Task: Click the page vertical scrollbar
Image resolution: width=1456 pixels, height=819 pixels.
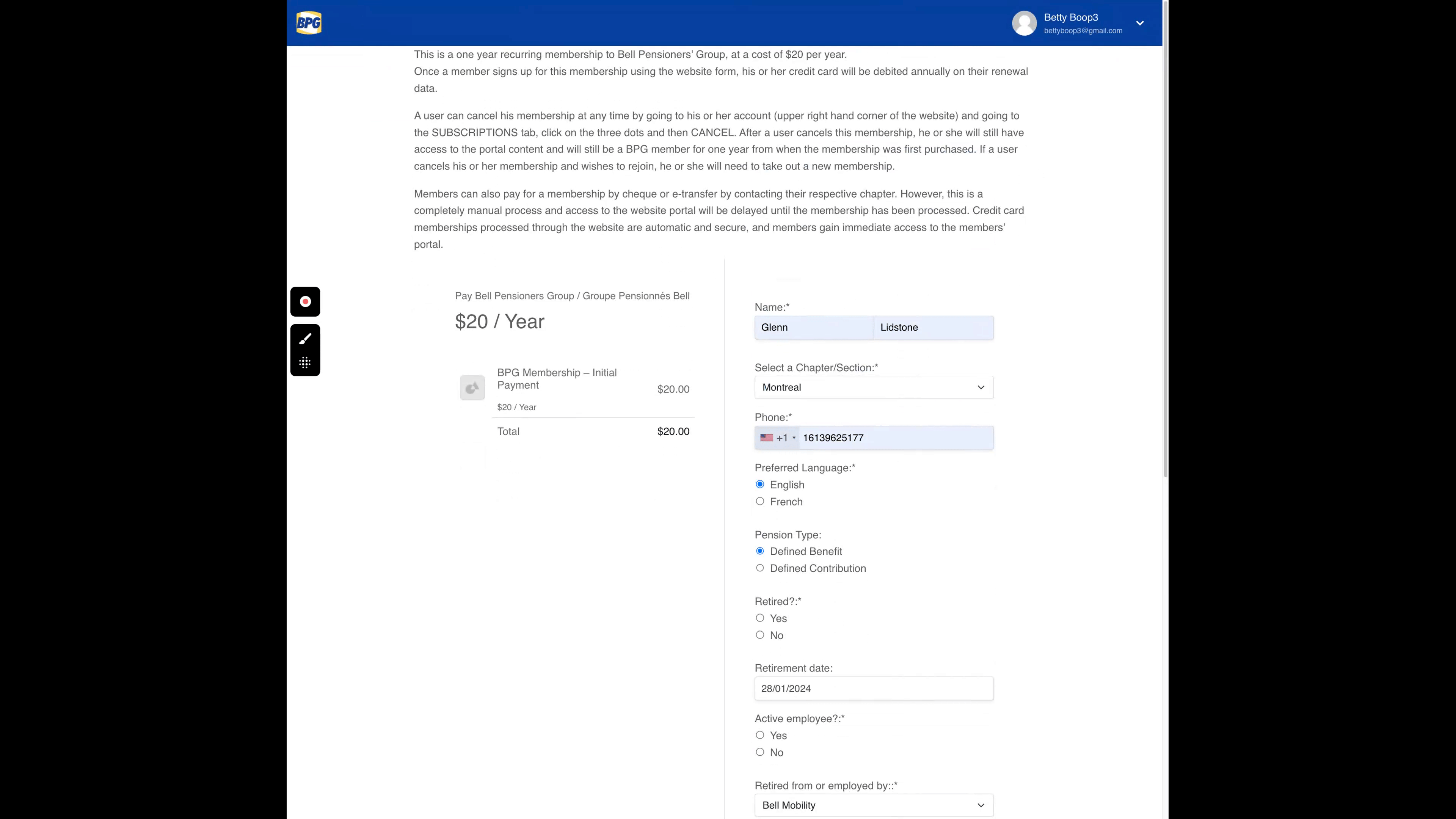Action: tap(1165, 237)
